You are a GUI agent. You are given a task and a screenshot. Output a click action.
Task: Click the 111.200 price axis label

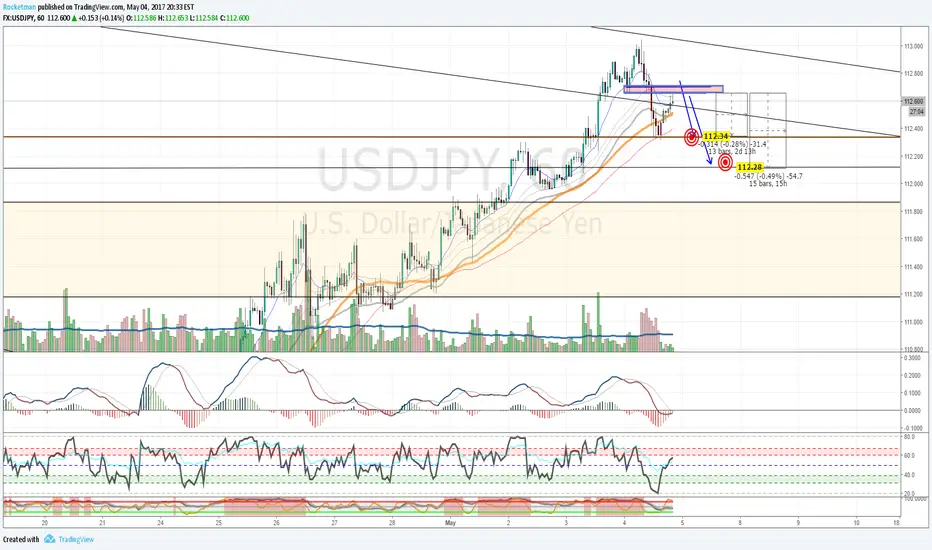coord(914,294)
